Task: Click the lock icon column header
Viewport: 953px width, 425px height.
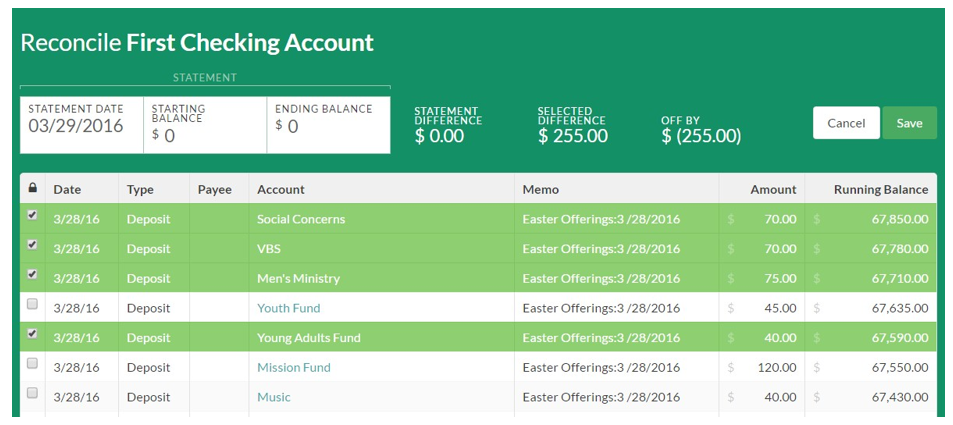Action: click(x=33, y=188)
